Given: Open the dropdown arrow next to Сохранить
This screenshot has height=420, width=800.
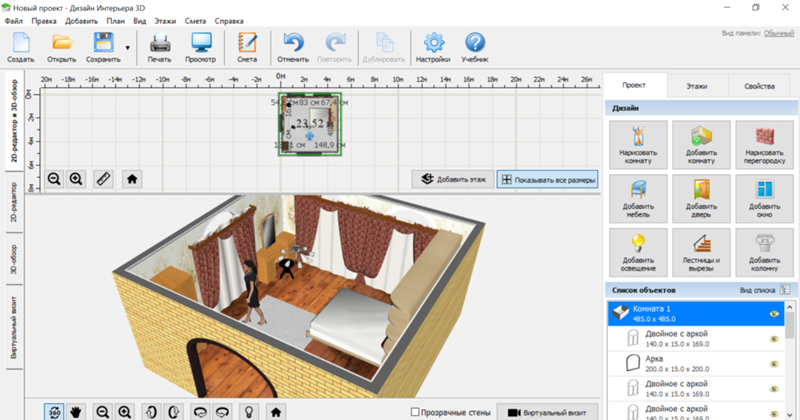Looking at the screenshot, I should [128, 47].
